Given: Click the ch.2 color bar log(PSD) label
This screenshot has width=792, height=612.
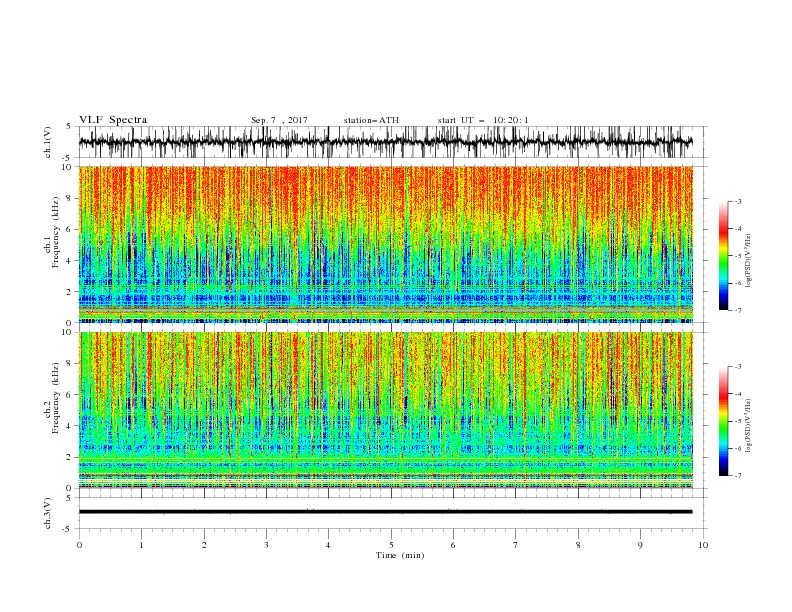Looking at the screenshot, I should (x=749, y=426).
